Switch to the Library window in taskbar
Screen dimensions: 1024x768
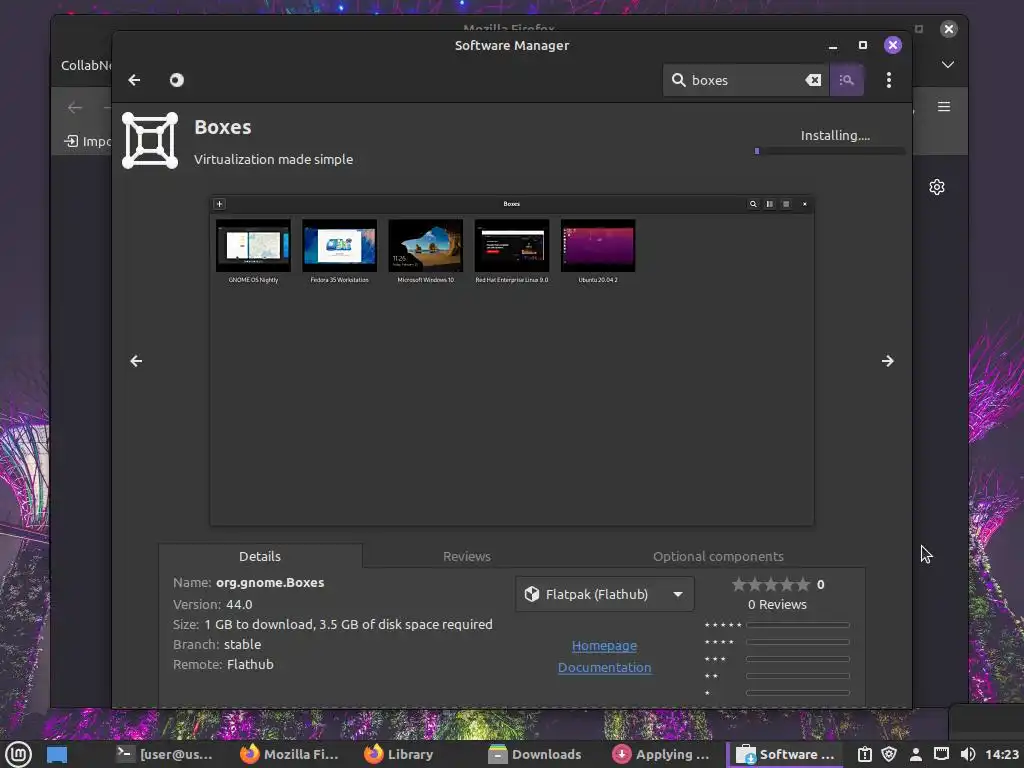coord(399,754)
